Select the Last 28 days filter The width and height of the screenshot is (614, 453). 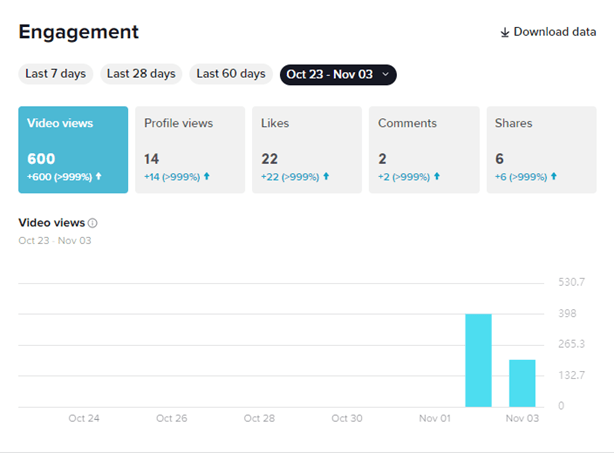[141, 74]
